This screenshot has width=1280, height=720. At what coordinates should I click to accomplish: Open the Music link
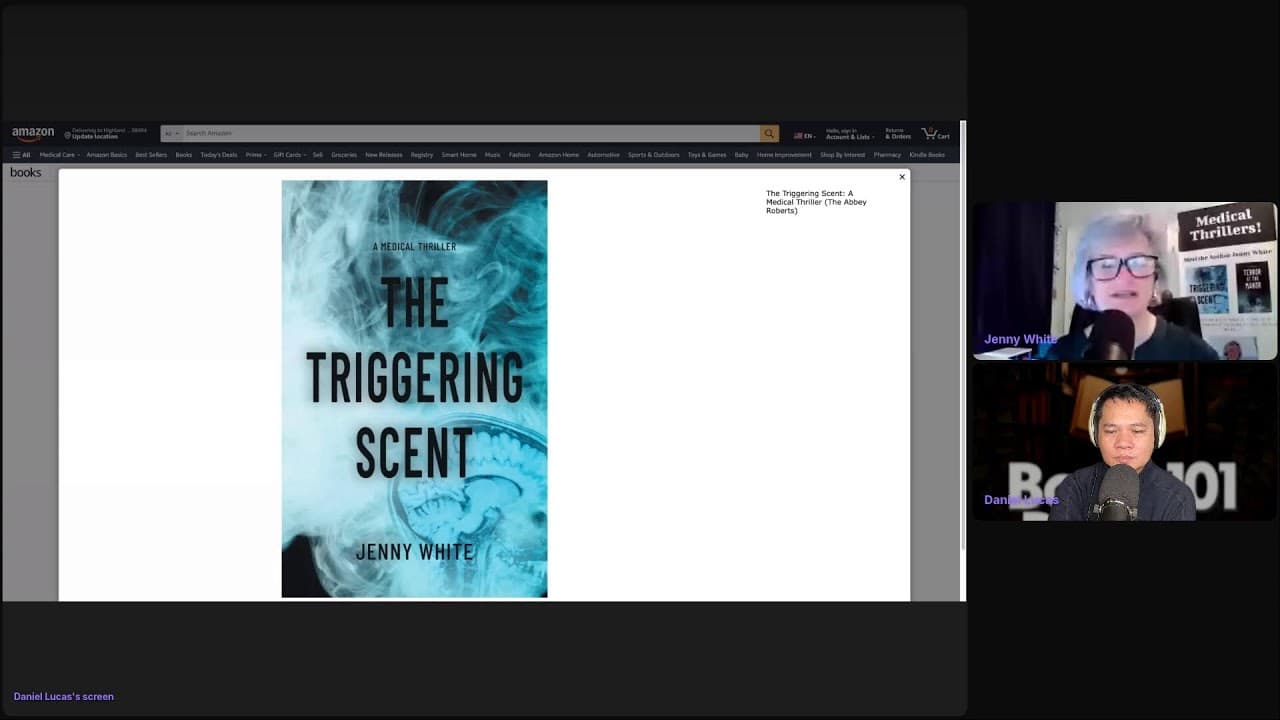tap(493, 155)
